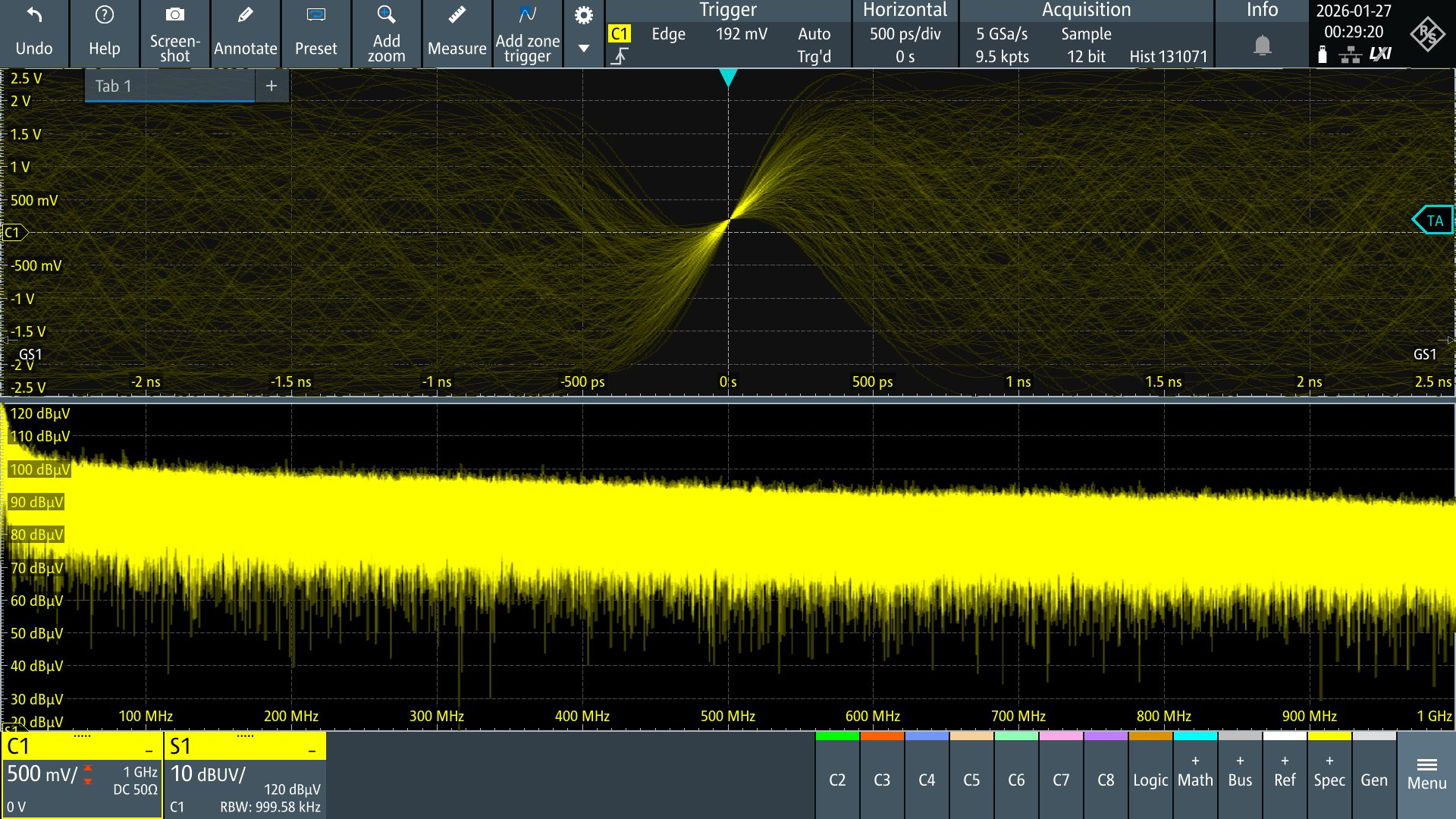Open the main Menu button
This screenshot has width=1456, height=819.
(x=1426, y=775)
